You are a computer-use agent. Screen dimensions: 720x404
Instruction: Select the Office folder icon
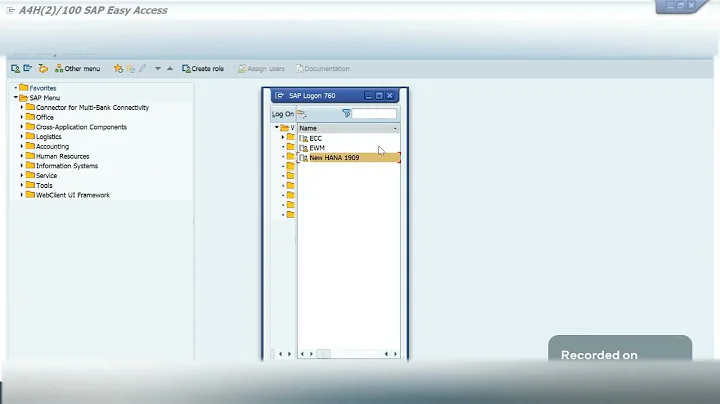[30, 117]
